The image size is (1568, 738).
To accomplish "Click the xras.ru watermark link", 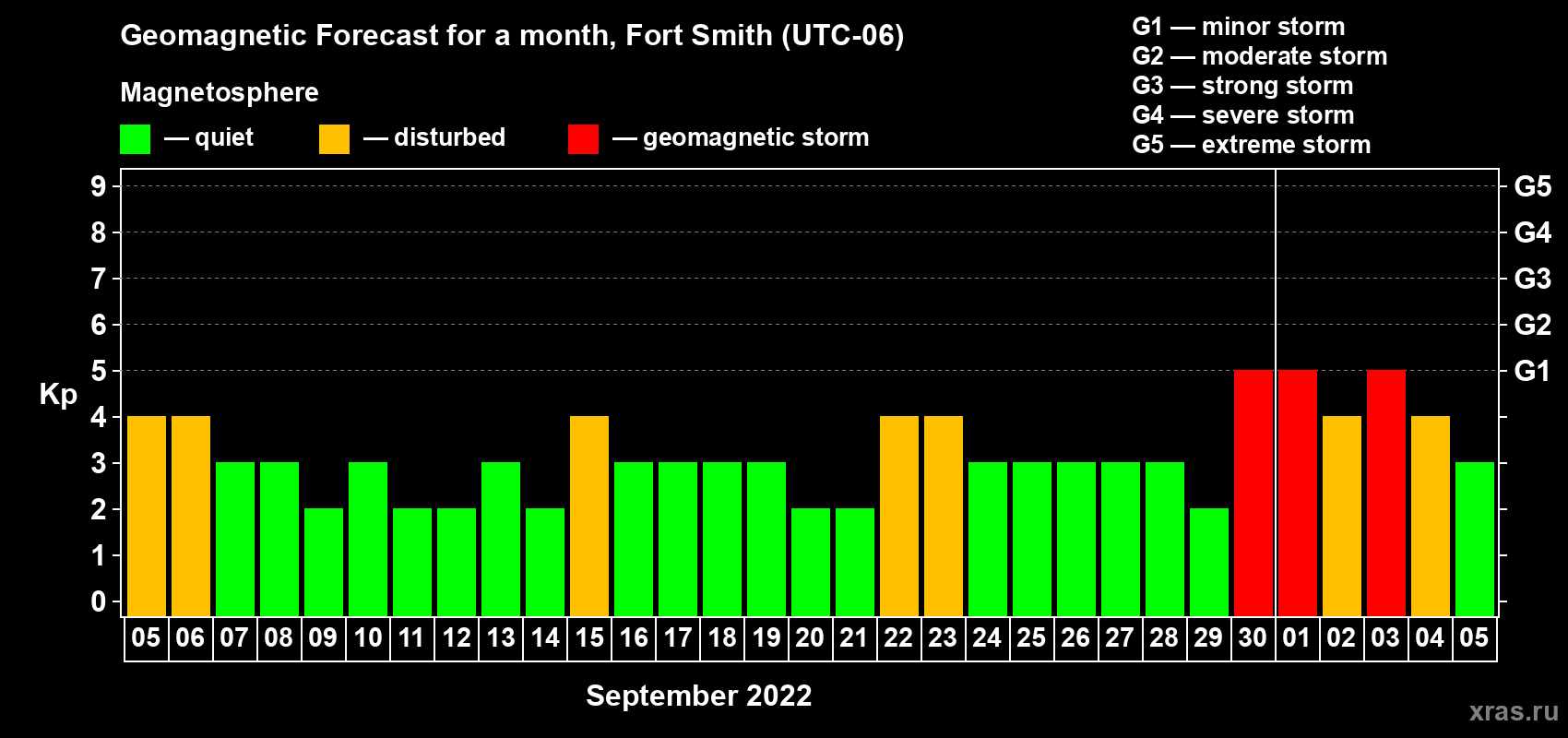I will [x=1513, y=711].
